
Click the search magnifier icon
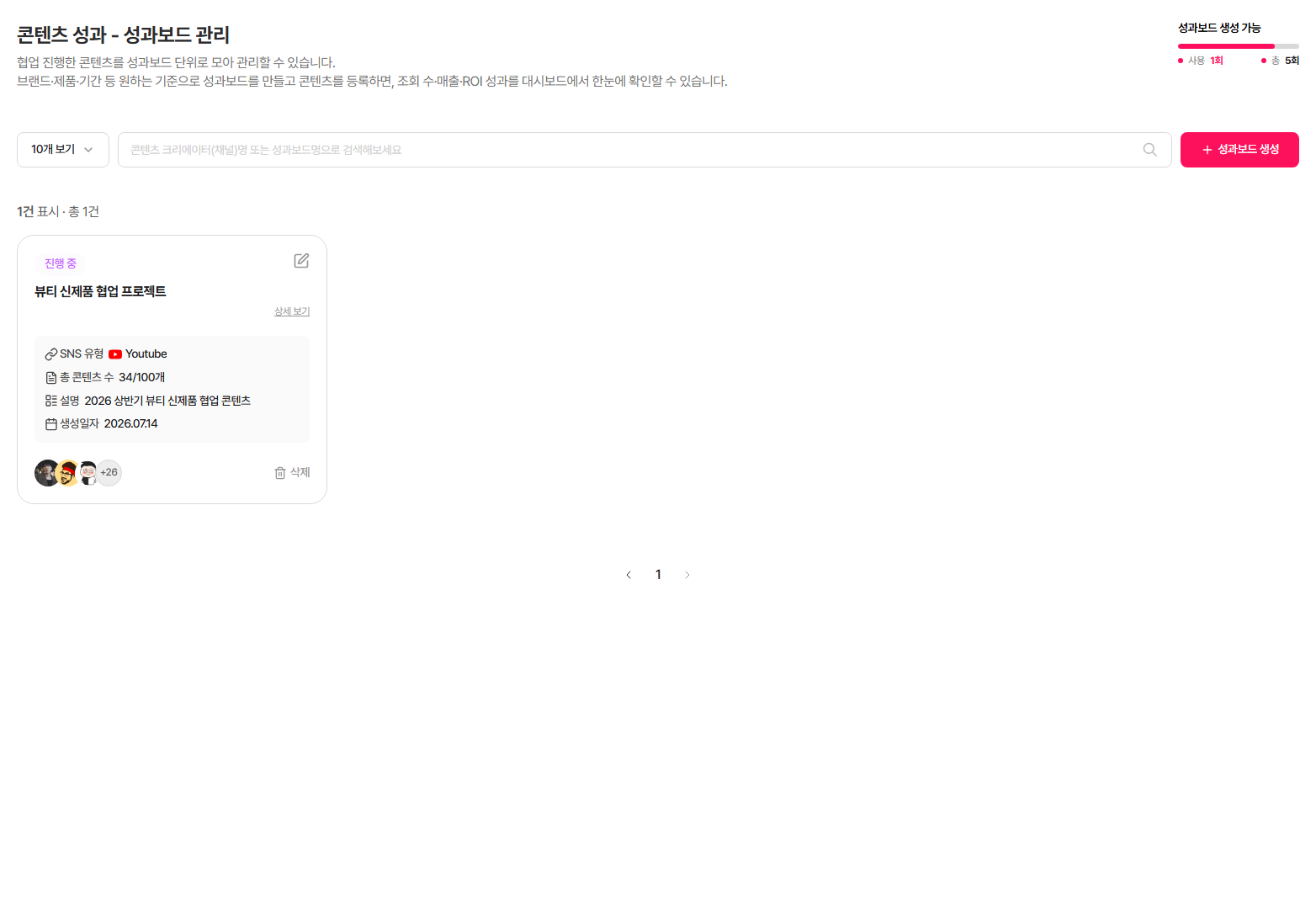pos(1149,150)
